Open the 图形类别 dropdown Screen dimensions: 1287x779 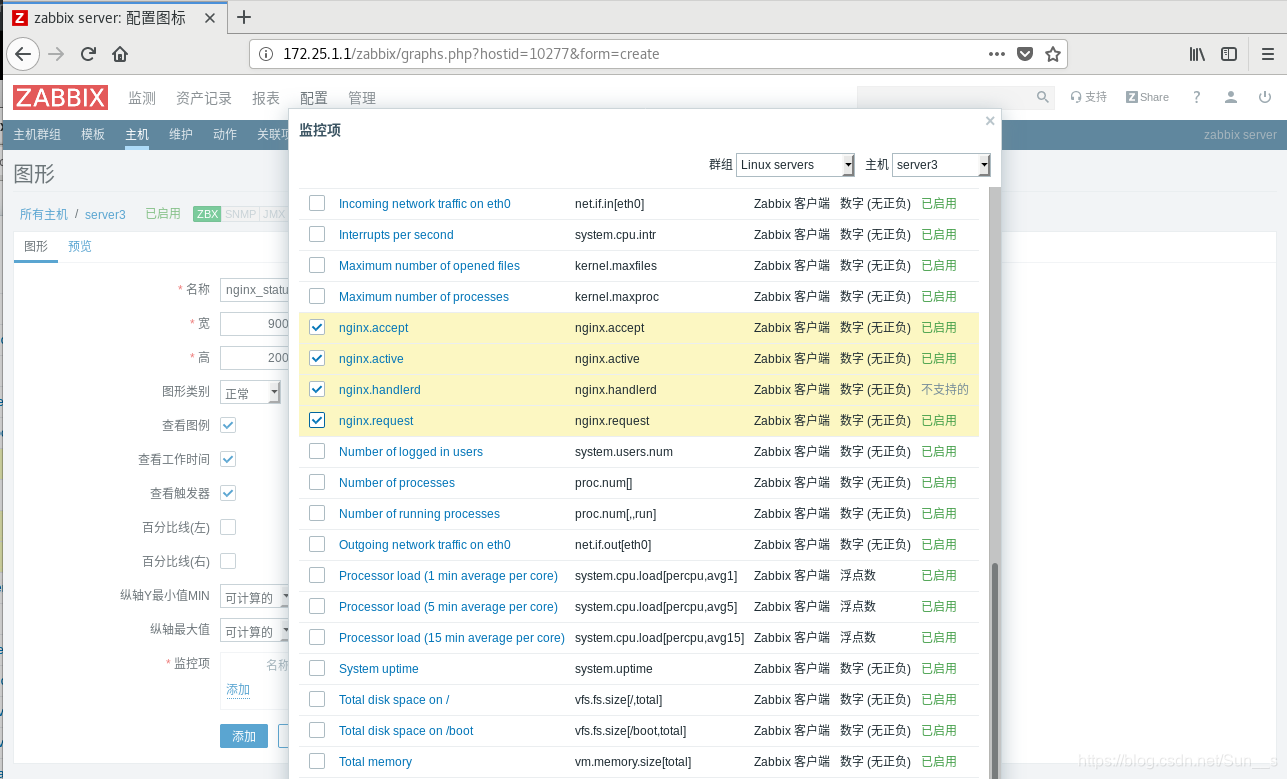point(250,393)
